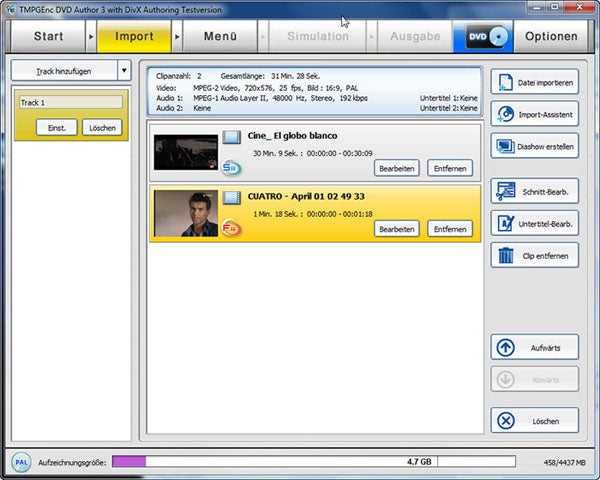Click the DVD disc format icon
Image resolution: width=600 pixels, height=480 pixels.
click(x=483, y=36)
